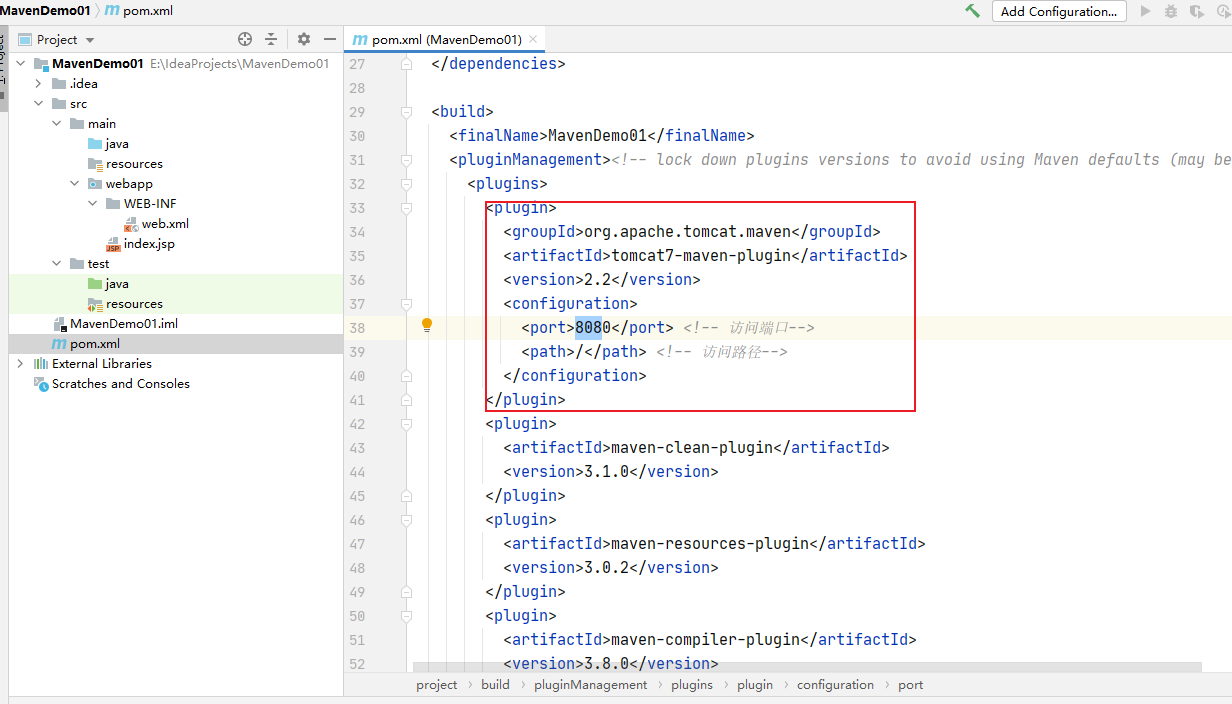The height and width of the screenshot is (704, 1232).
Task: Open the Project view dropdown
Action: pos(90,40)
